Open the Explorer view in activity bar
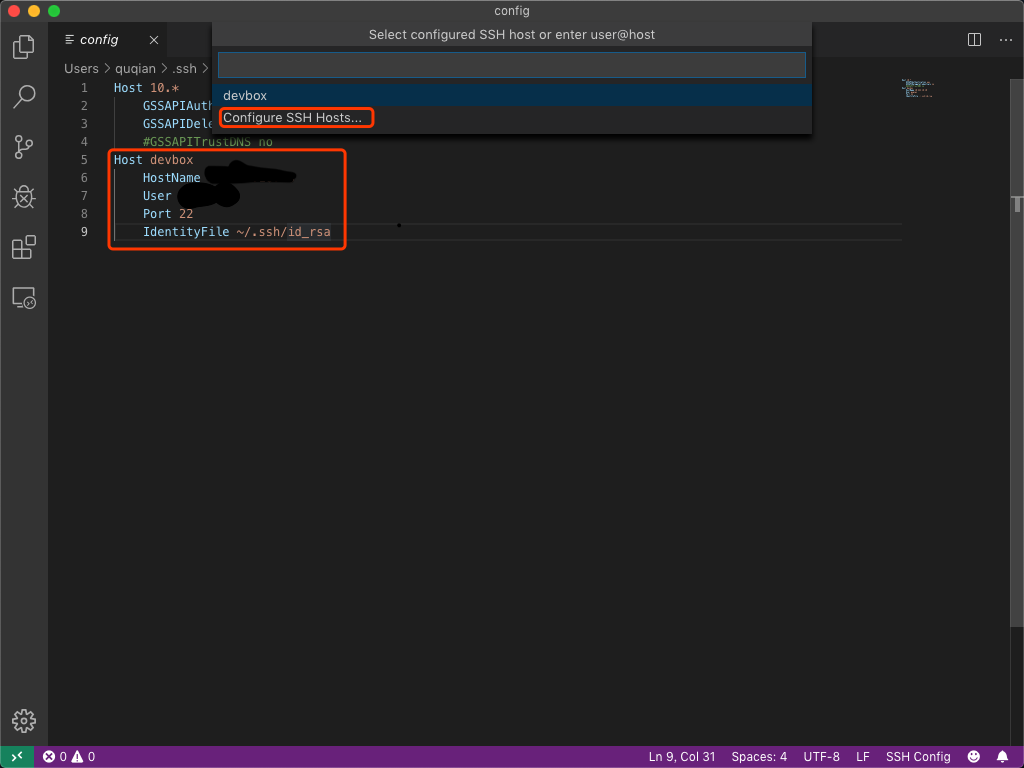The width and height of the screenshot is (1024, 768). [x=24, y=46]
